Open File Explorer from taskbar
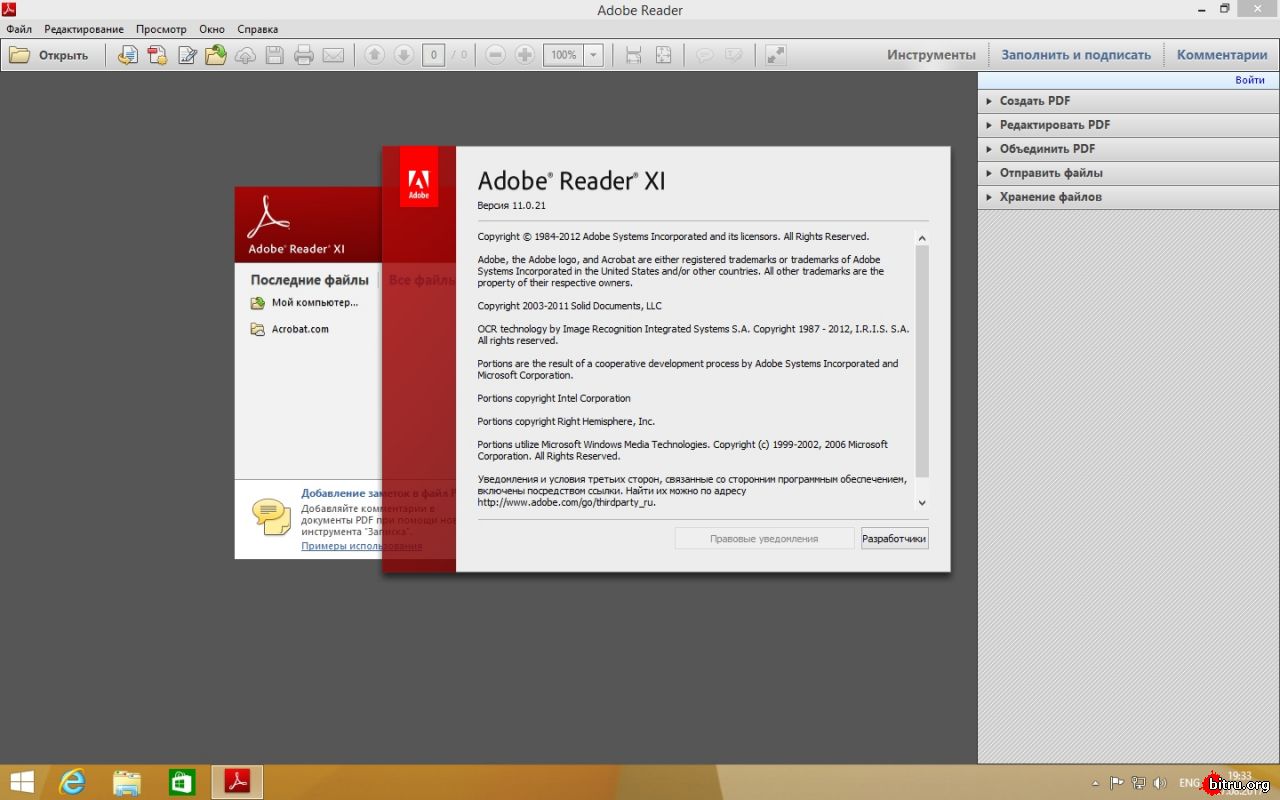The height and width of the screenshot is (800, 1280). [x=127, y=782]
